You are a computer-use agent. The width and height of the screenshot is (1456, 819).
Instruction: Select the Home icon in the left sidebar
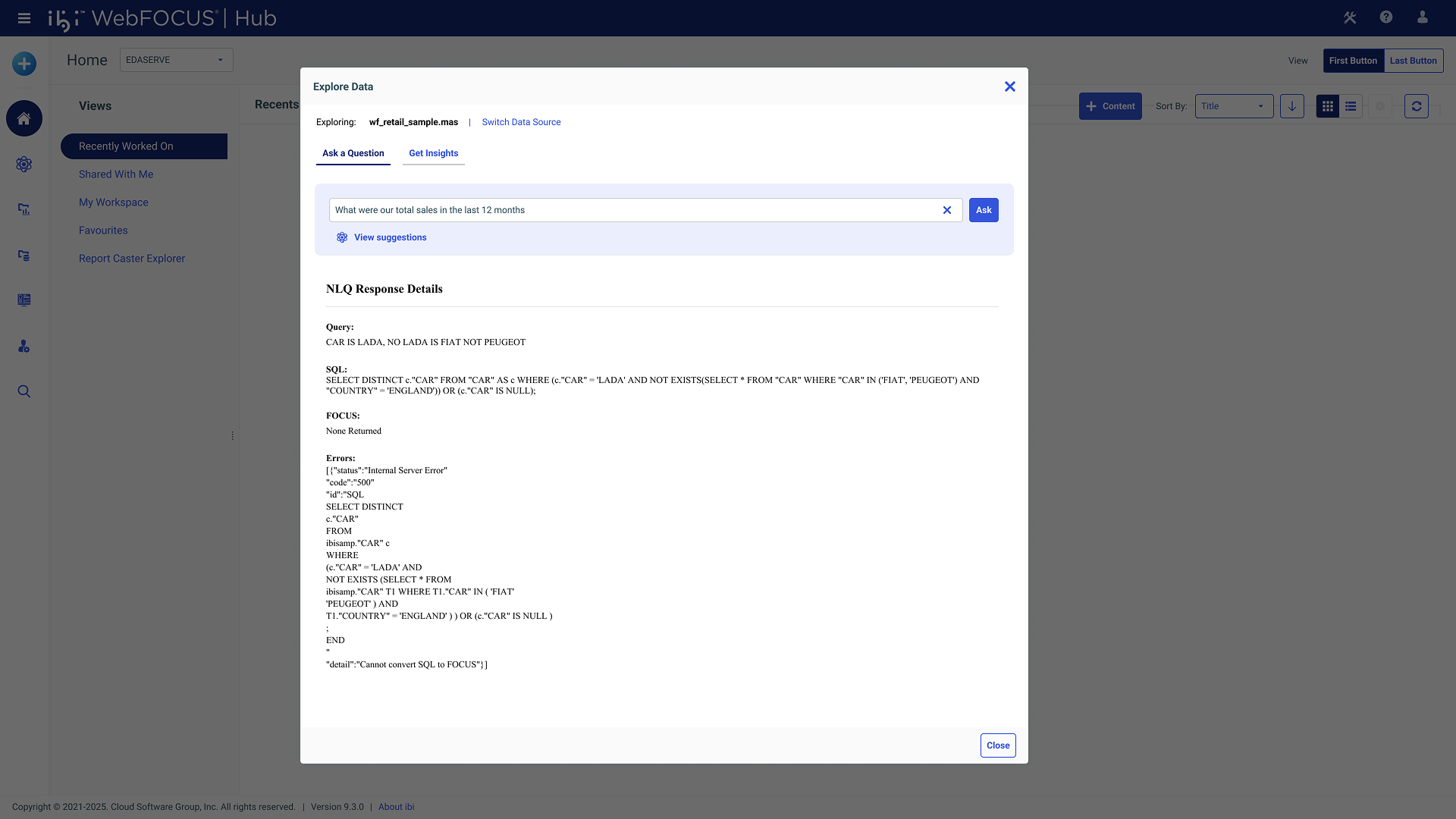click(x=24, y=118)
